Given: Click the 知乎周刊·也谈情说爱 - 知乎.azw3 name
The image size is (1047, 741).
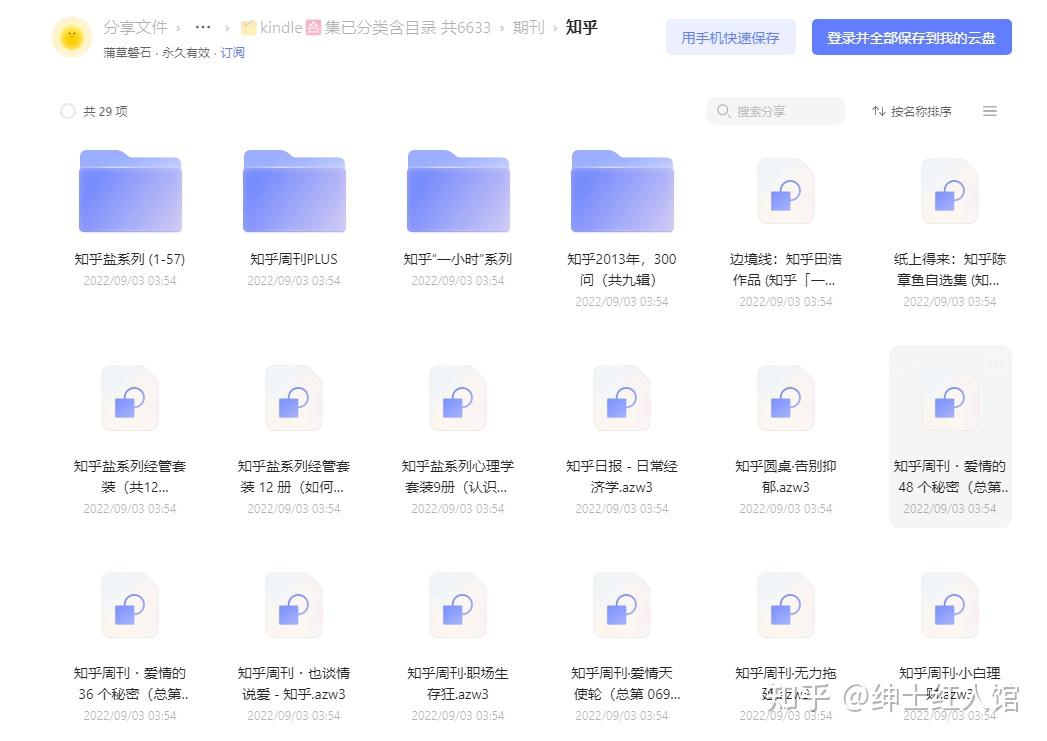Looking at the screenshot, I should 294,684.
